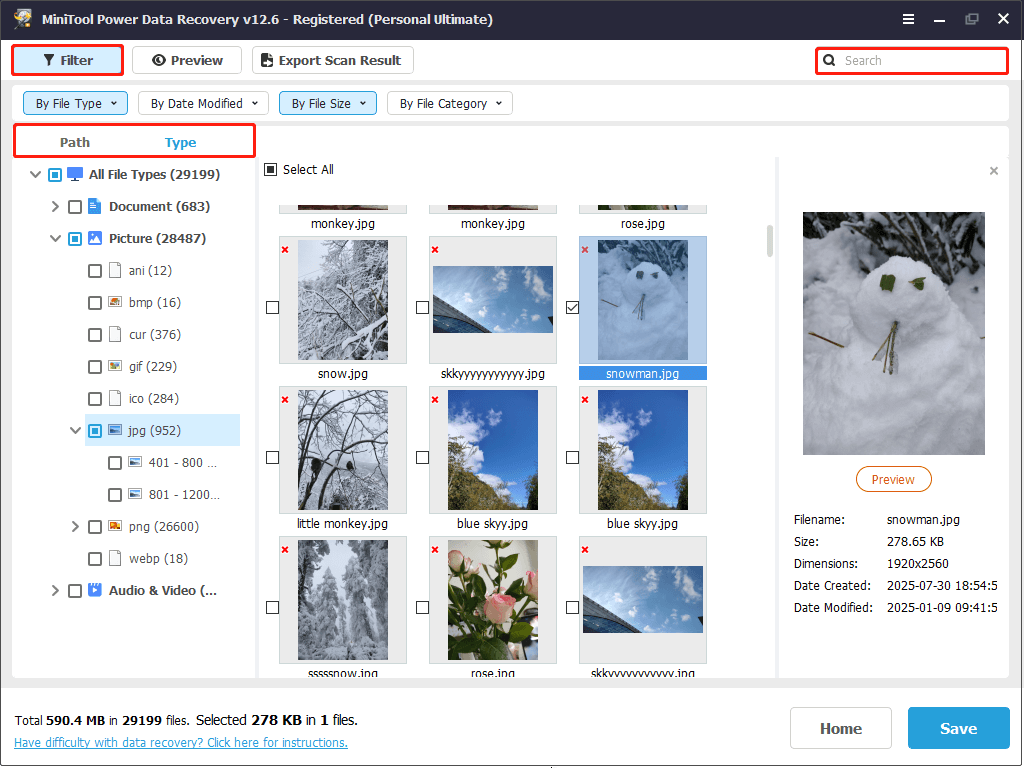The width and height of the screenshot is (1024, 768).
Task: Close the preview panel with the X icon
Action: coord(993,171)
